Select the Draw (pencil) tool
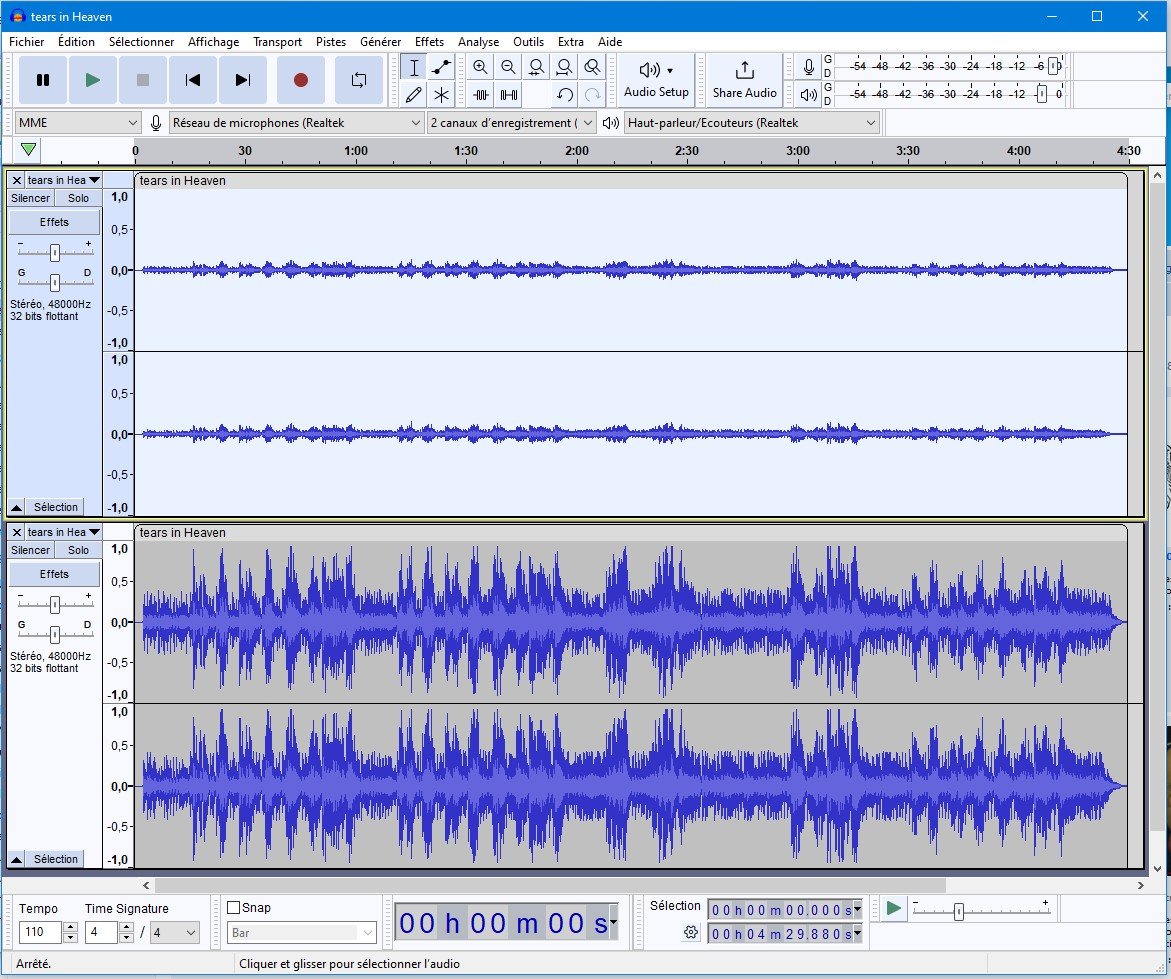The width and height of the screenshot is (1171, 979). (414, 95)
